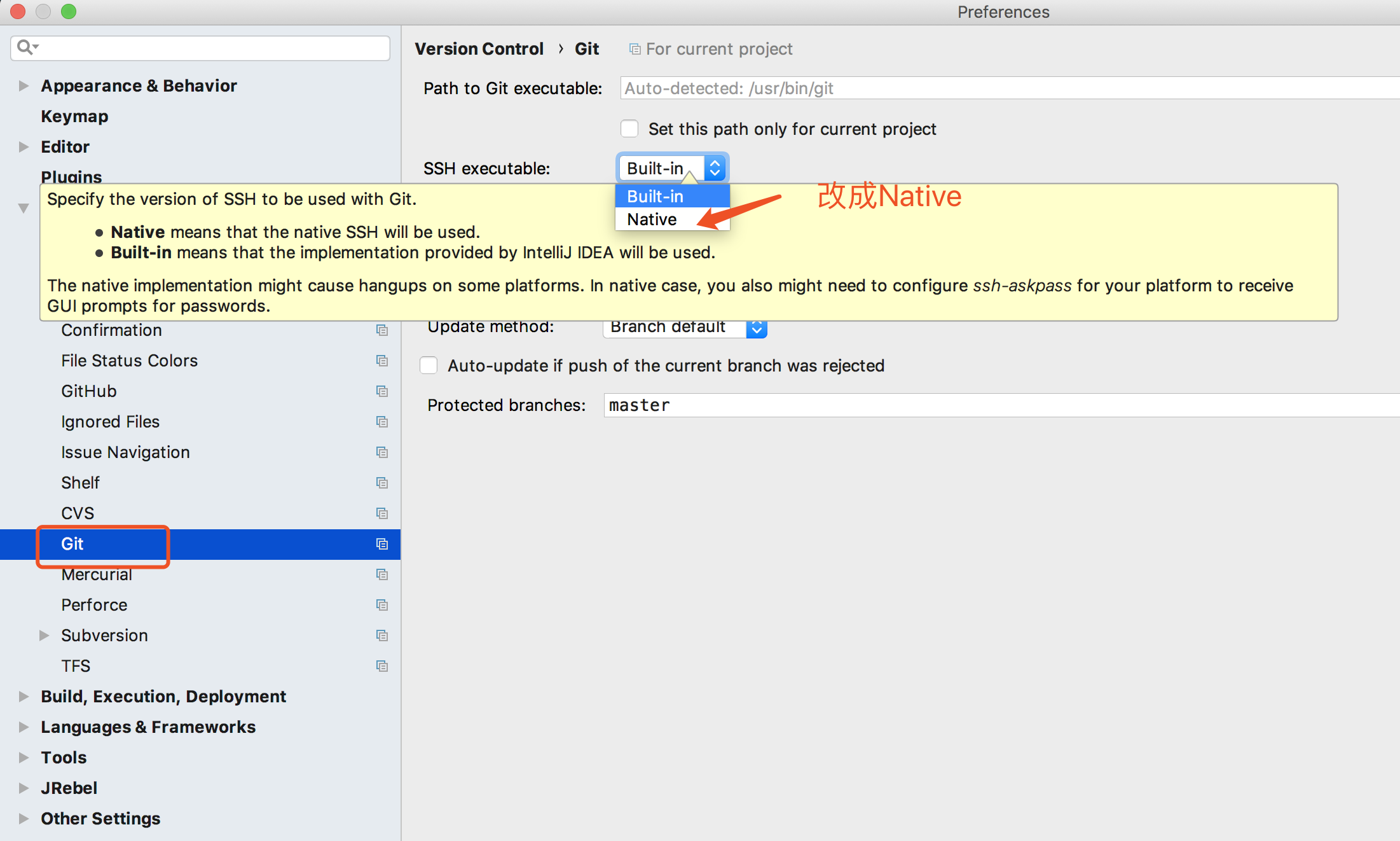Click the project-level icon beside Issue Navigation
Viewport: 1400px width, 841px height.
tap(382, 452)
